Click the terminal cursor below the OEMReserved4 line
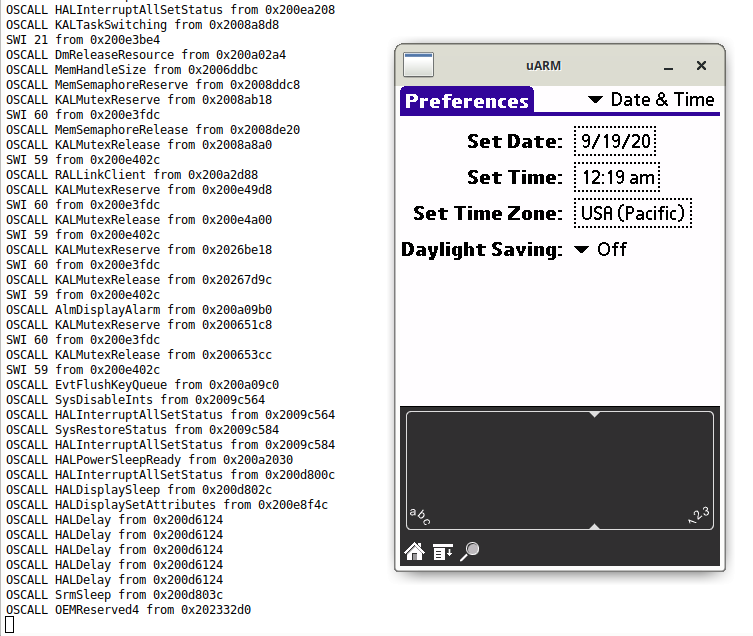This screenshot has width=753, height=636. 10,625
